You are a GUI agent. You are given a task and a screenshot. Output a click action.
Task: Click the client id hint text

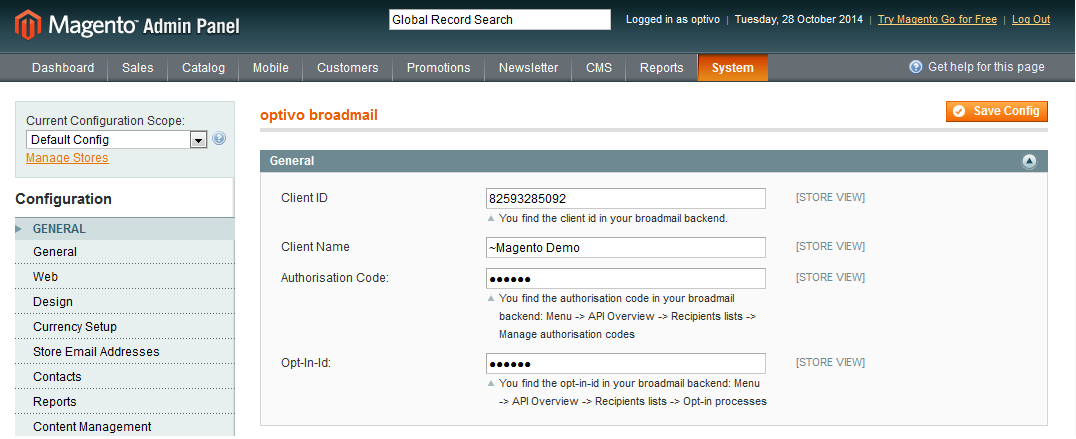pos(613,219)
